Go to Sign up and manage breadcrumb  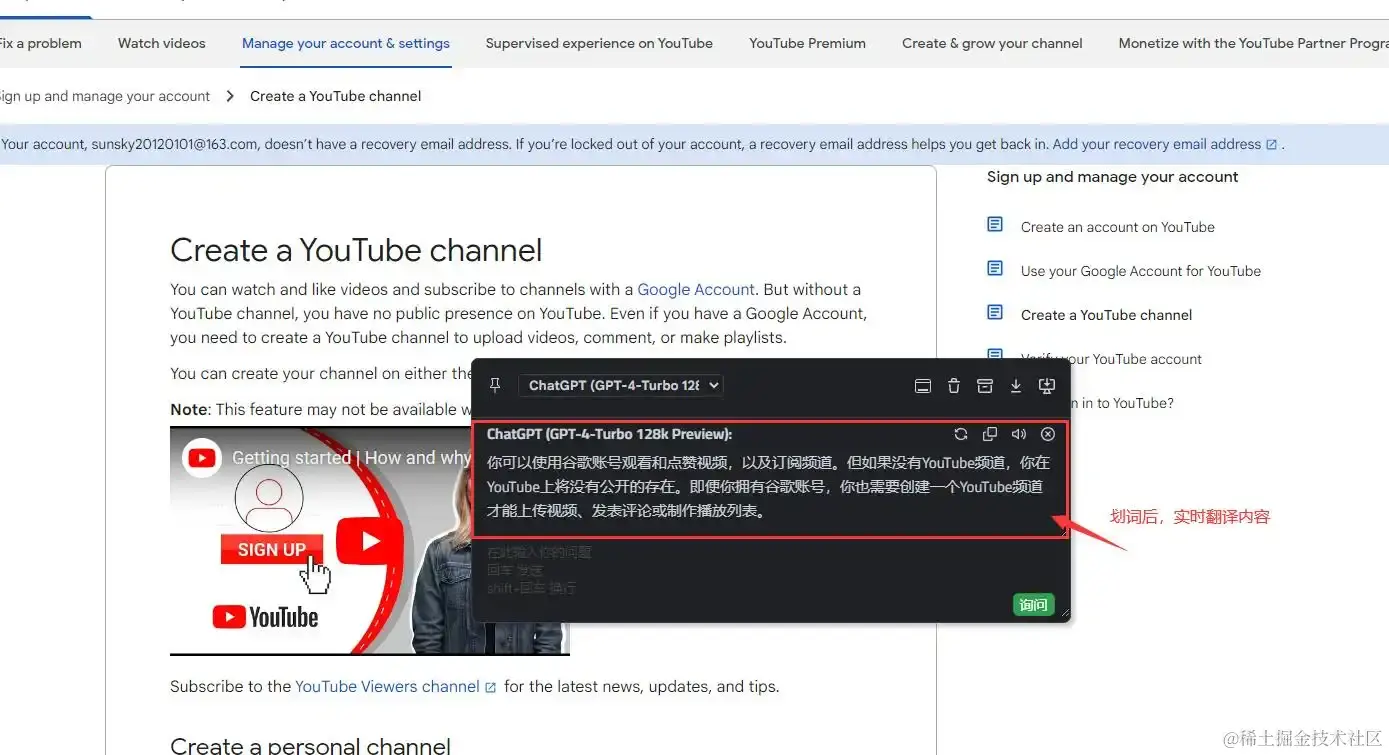(105, 96)
